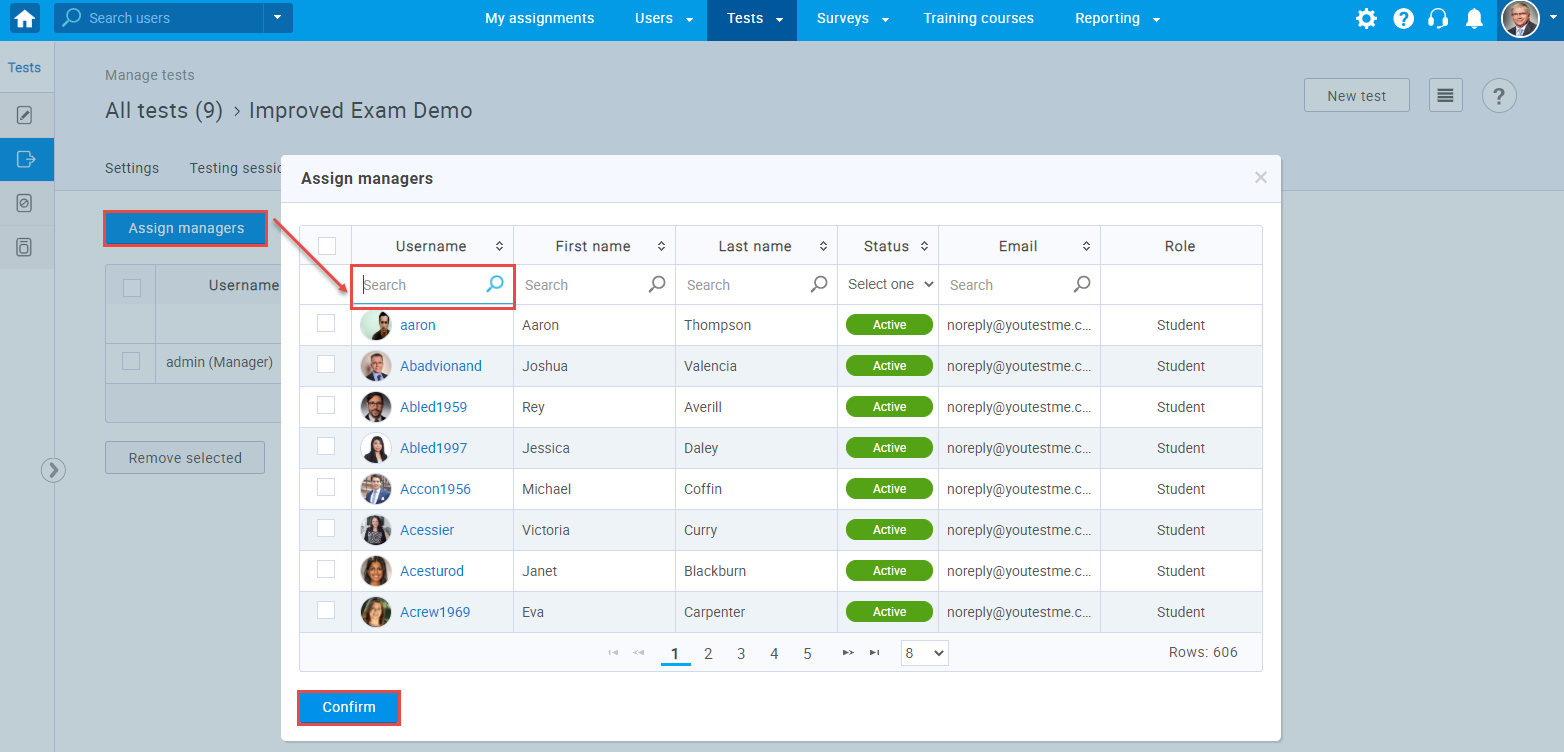
Task: Open the support headset icon
Action: tap(1438, 19)
